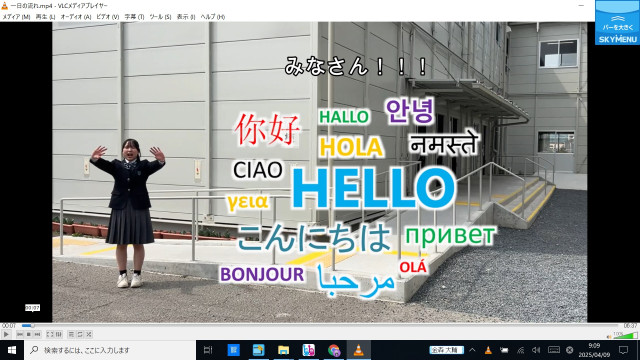Show hidden system tray icons chevron
The height and width of the screenshot is (360, 640).
click(x=472, y=350)
